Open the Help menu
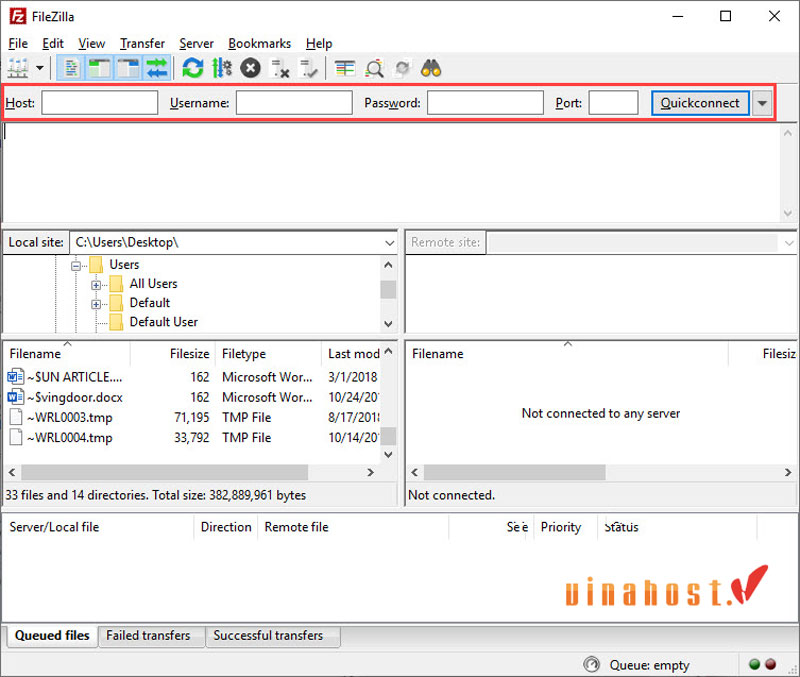Viewport: 800px width, 677px height. tap(319, 44)
